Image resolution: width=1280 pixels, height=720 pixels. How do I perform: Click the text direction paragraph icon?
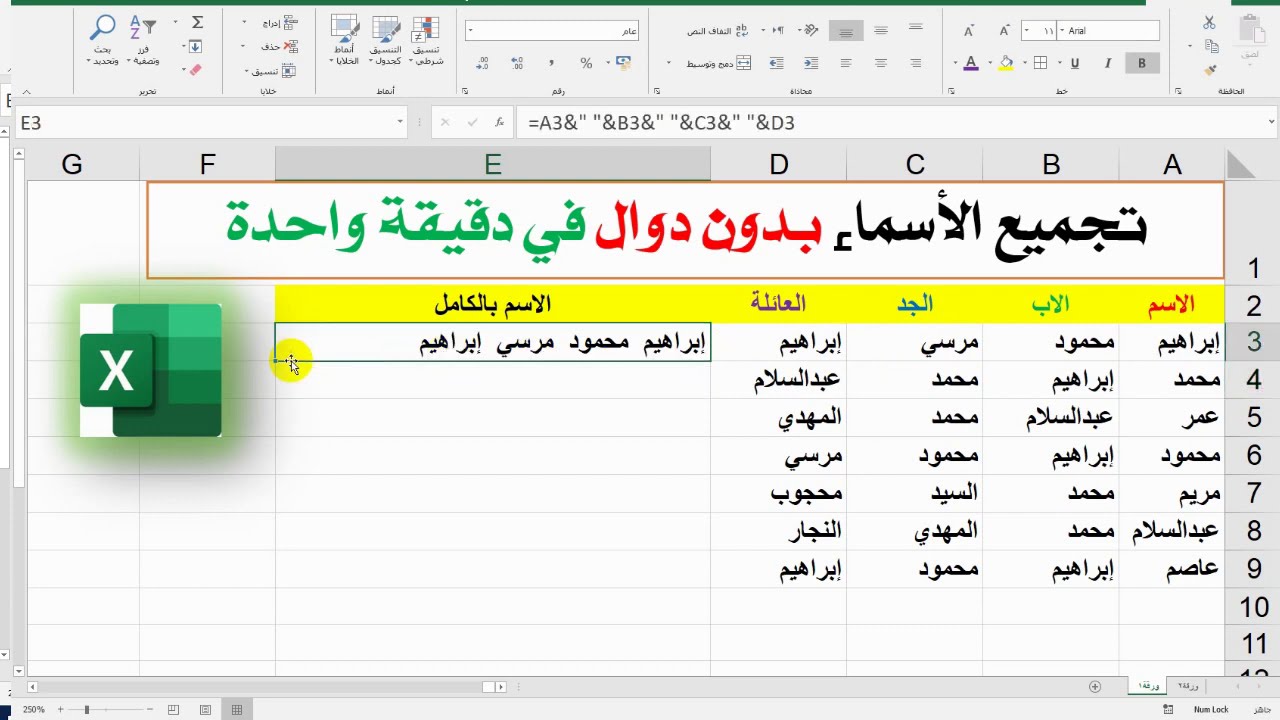coord(776,31)
